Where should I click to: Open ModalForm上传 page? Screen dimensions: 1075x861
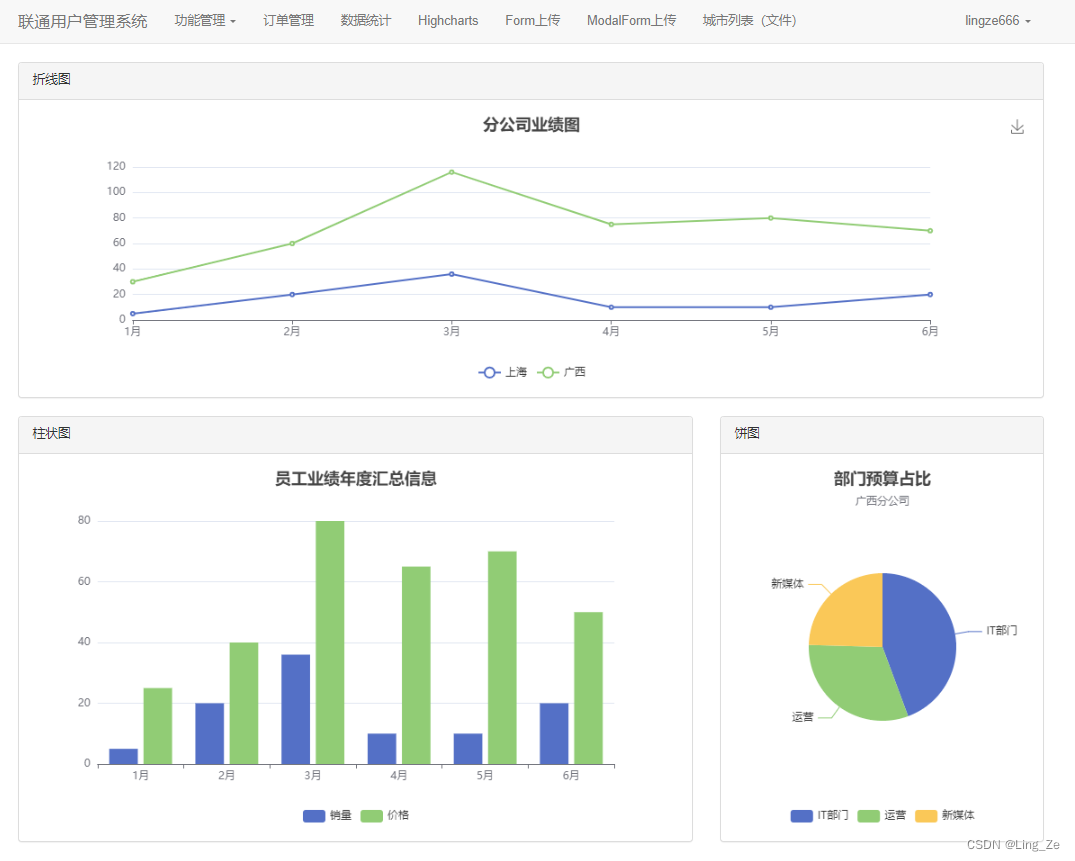pyautogui.click(x=631, y=21)
